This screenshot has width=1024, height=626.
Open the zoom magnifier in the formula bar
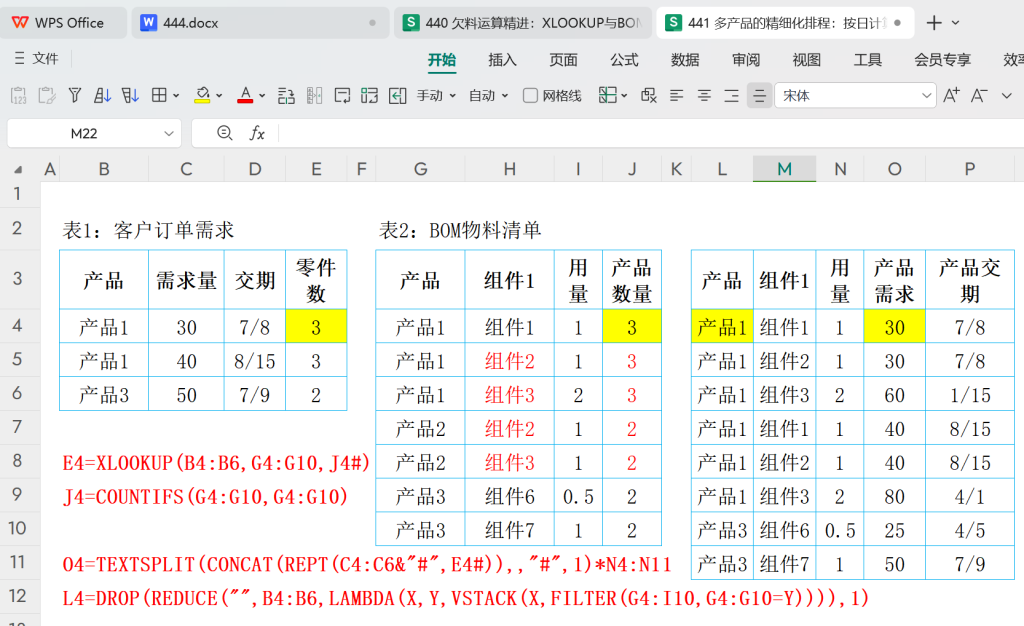click(225, 133)
